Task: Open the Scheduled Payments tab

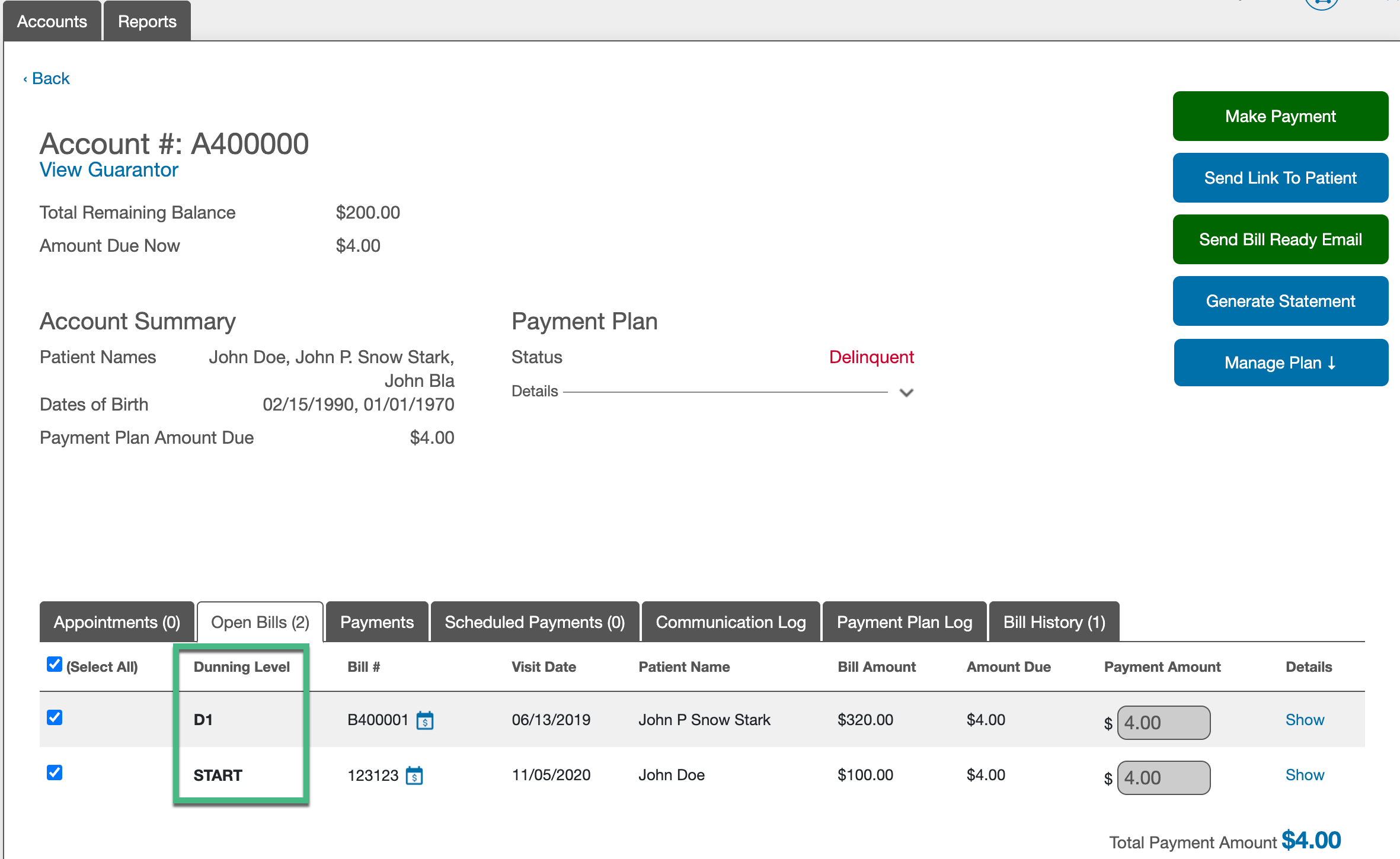Action: (x=534, y=622)
